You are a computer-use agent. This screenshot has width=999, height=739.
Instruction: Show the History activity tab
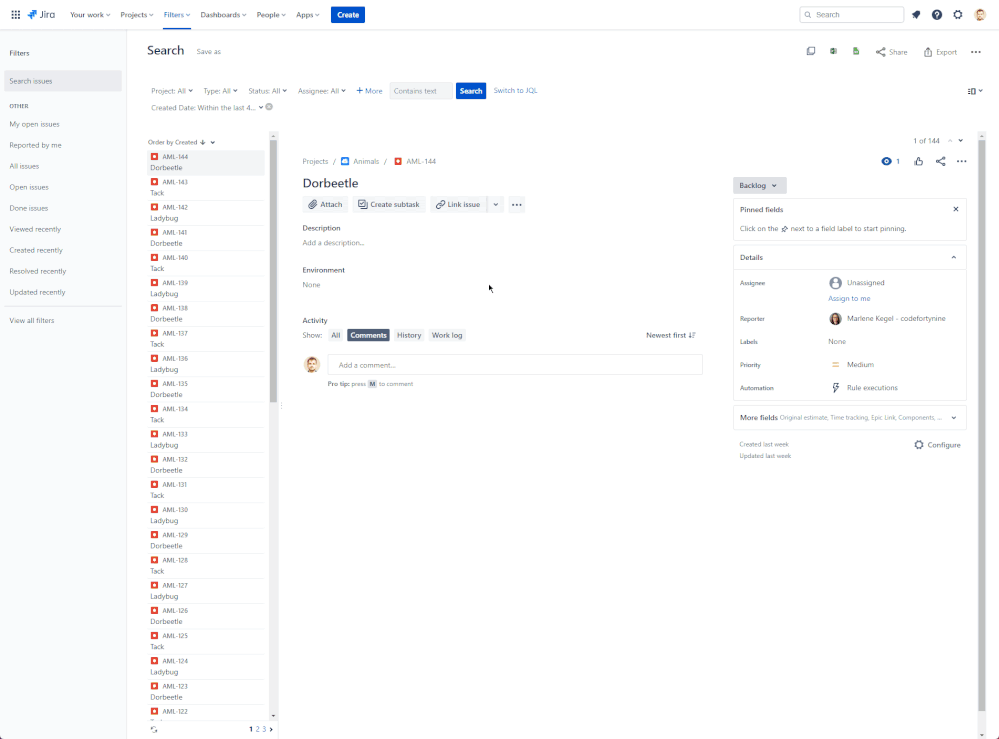tap(409, 335)
